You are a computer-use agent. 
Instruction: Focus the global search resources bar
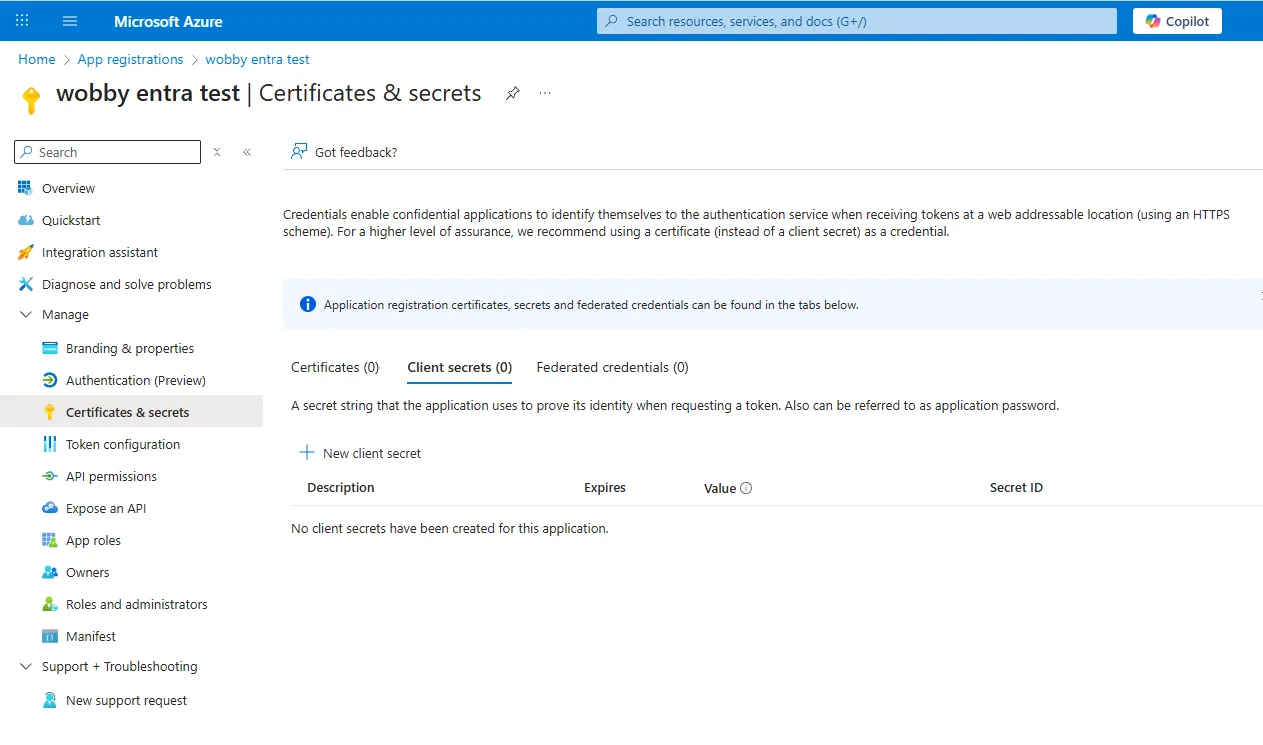point(856,21)
